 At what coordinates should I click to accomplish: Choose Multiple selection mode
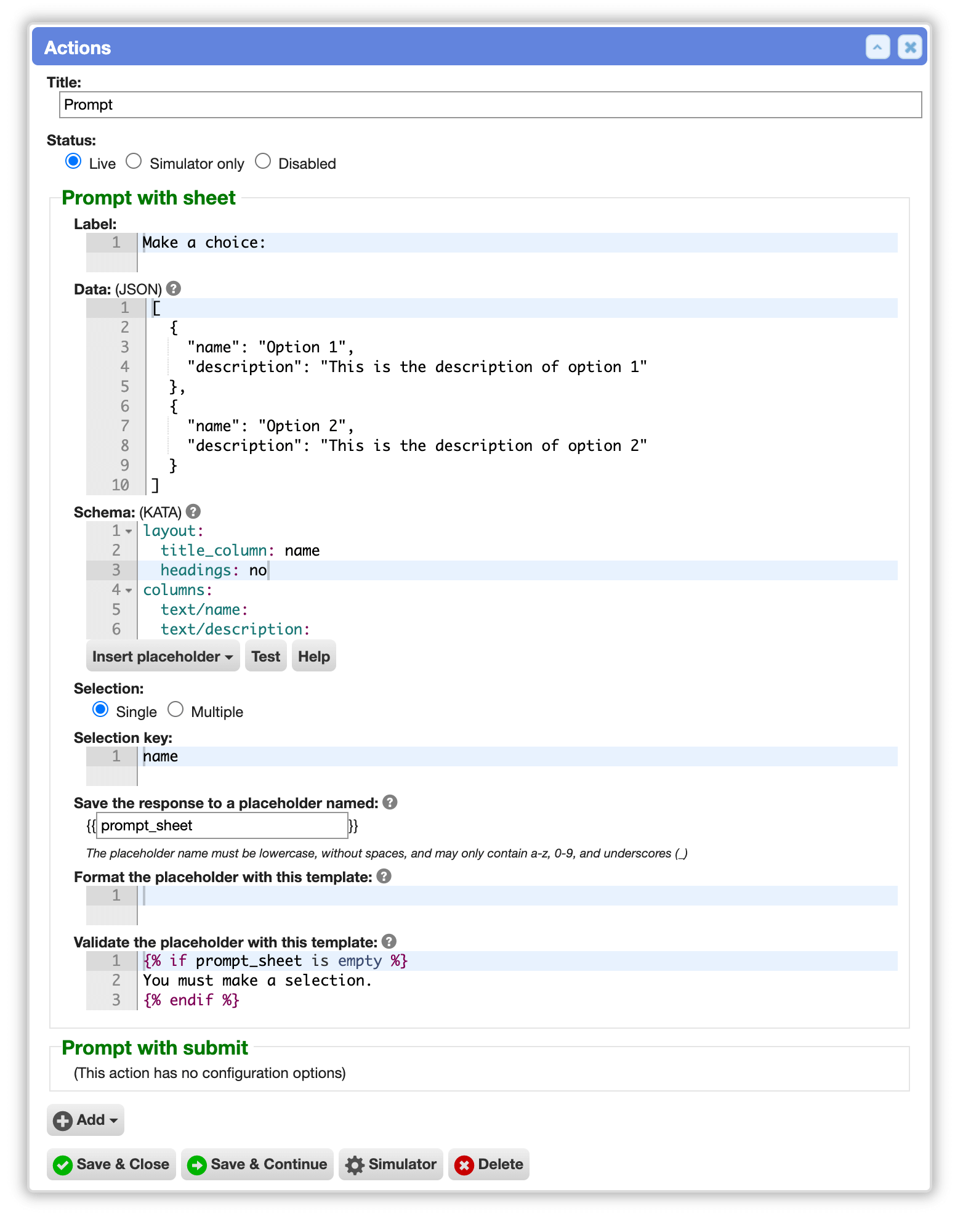[x=175, y=710]
